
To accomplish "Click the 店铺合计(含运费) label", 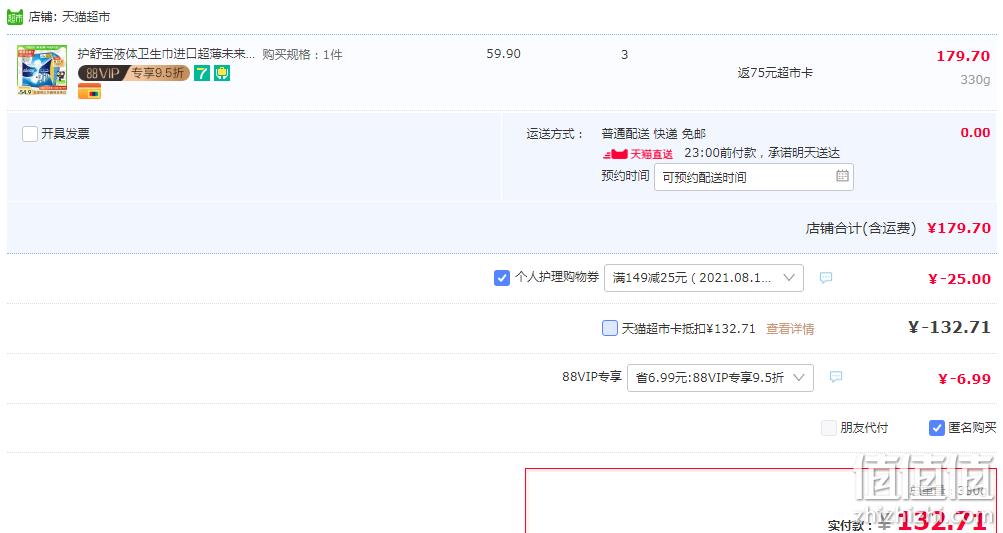I will 861,228.
